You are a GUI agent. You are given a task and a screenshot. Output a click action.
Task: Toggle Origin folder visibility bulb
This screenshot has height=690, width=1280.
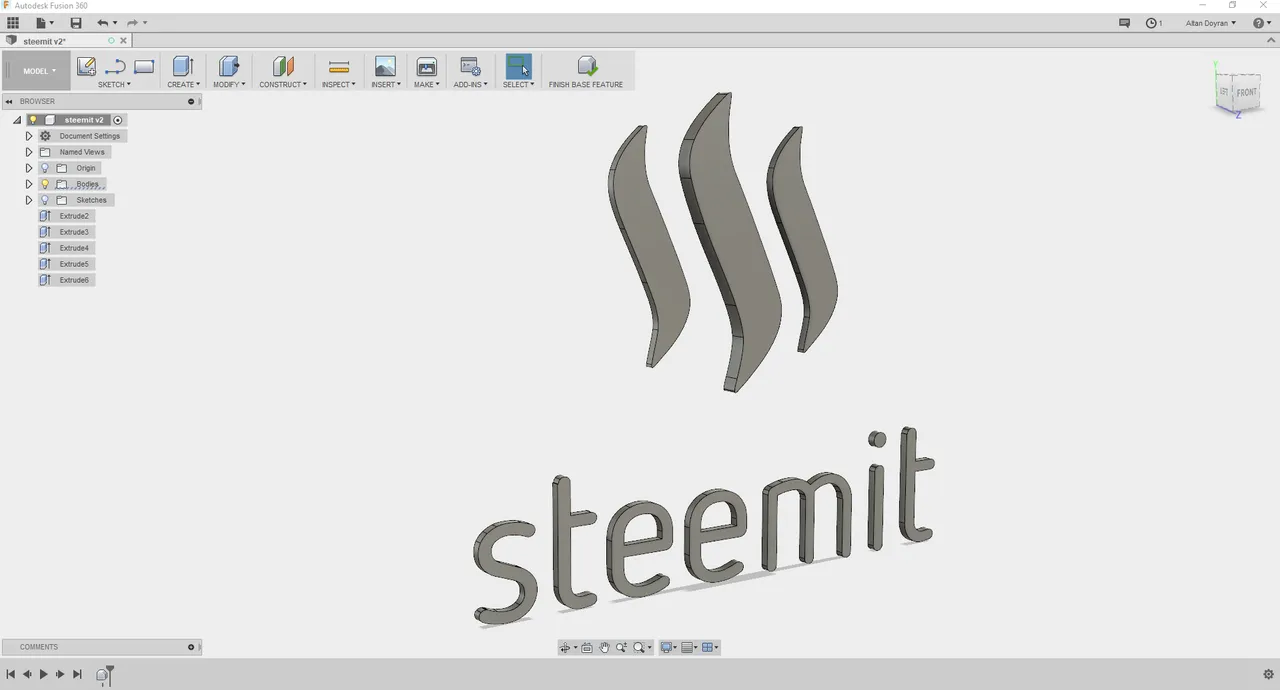tap(45, 168)
